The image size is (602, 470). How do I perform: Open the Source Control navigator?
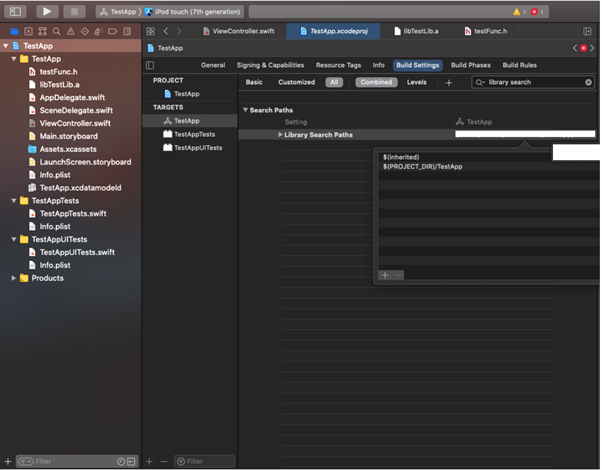click(28, 31)
